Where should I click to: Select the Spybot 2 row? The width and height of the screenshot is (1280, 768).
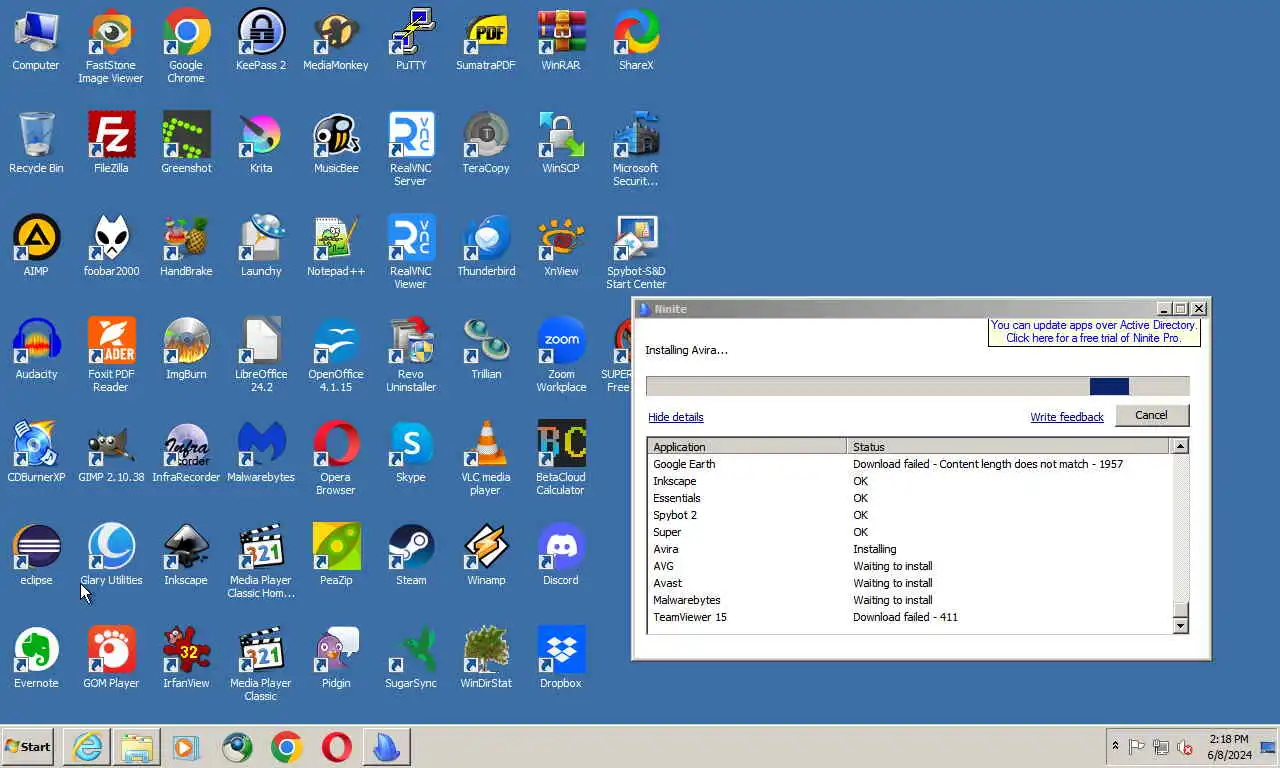coord(909,515)
